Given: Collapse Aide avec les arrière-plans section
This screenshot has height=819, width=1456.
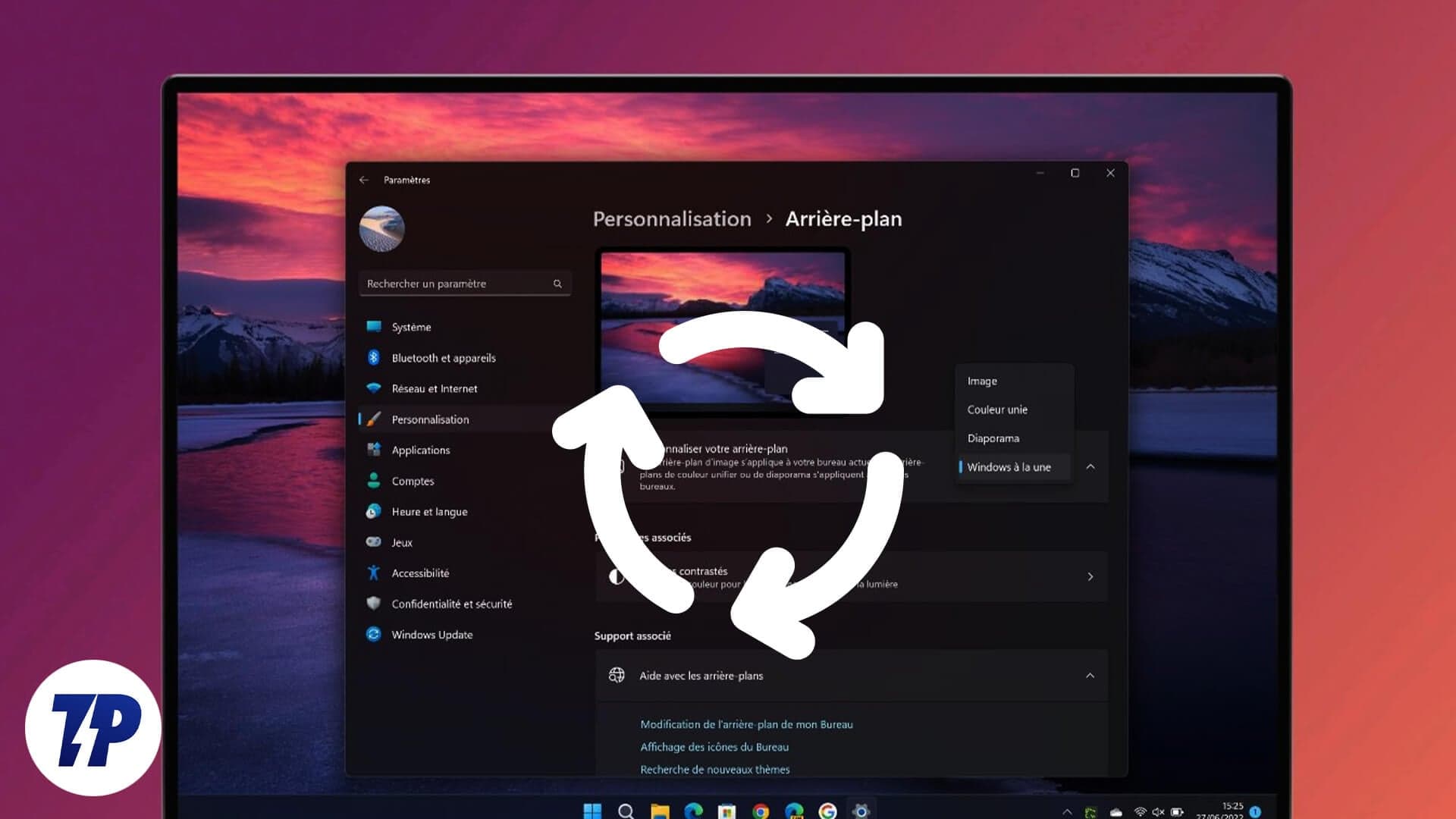Looking at the screenshot, I should tap(1090, 675).
